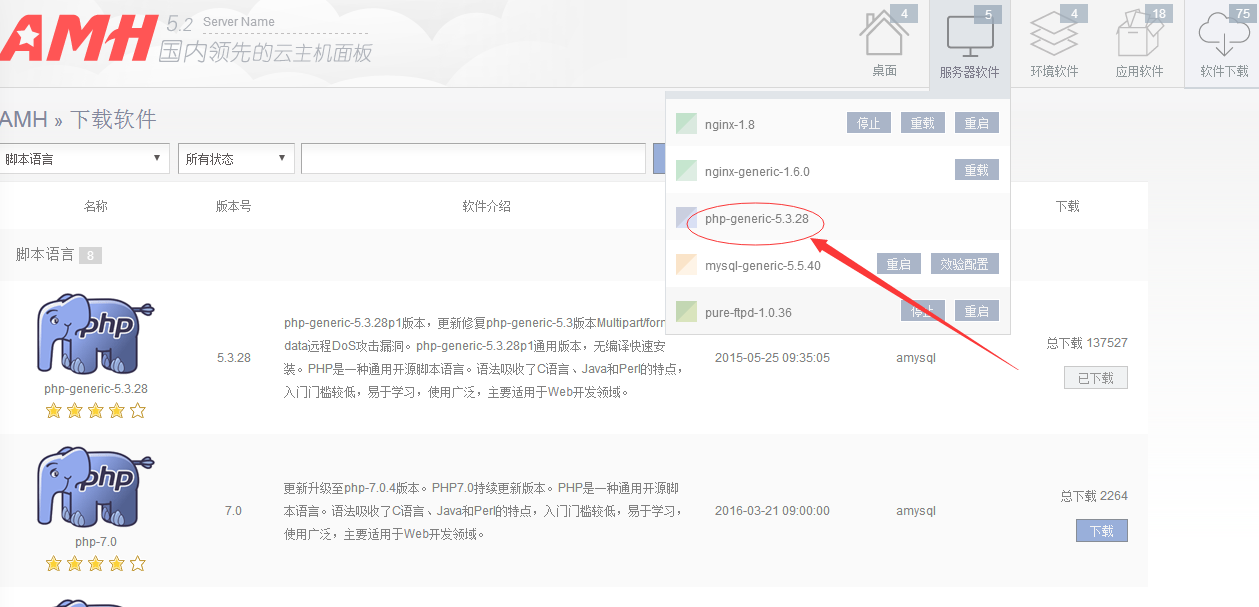Stop nginx-1.8 with 停止 button
The width and height of the screenshot is (1259, 607).
tap(869, 124)
